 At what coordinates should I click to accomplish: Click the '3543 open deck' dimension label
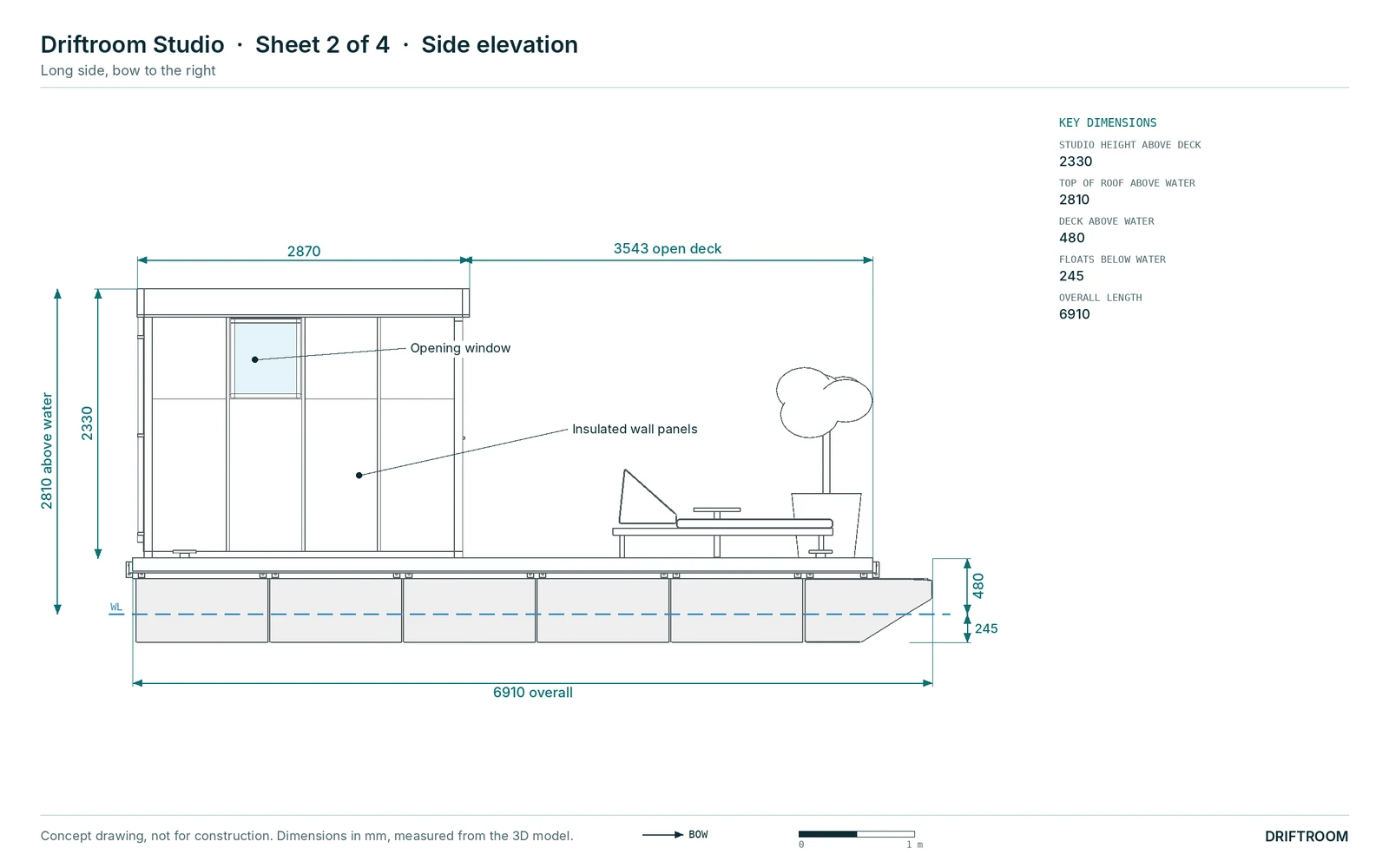pyautogui.click(x=668, y=248)
